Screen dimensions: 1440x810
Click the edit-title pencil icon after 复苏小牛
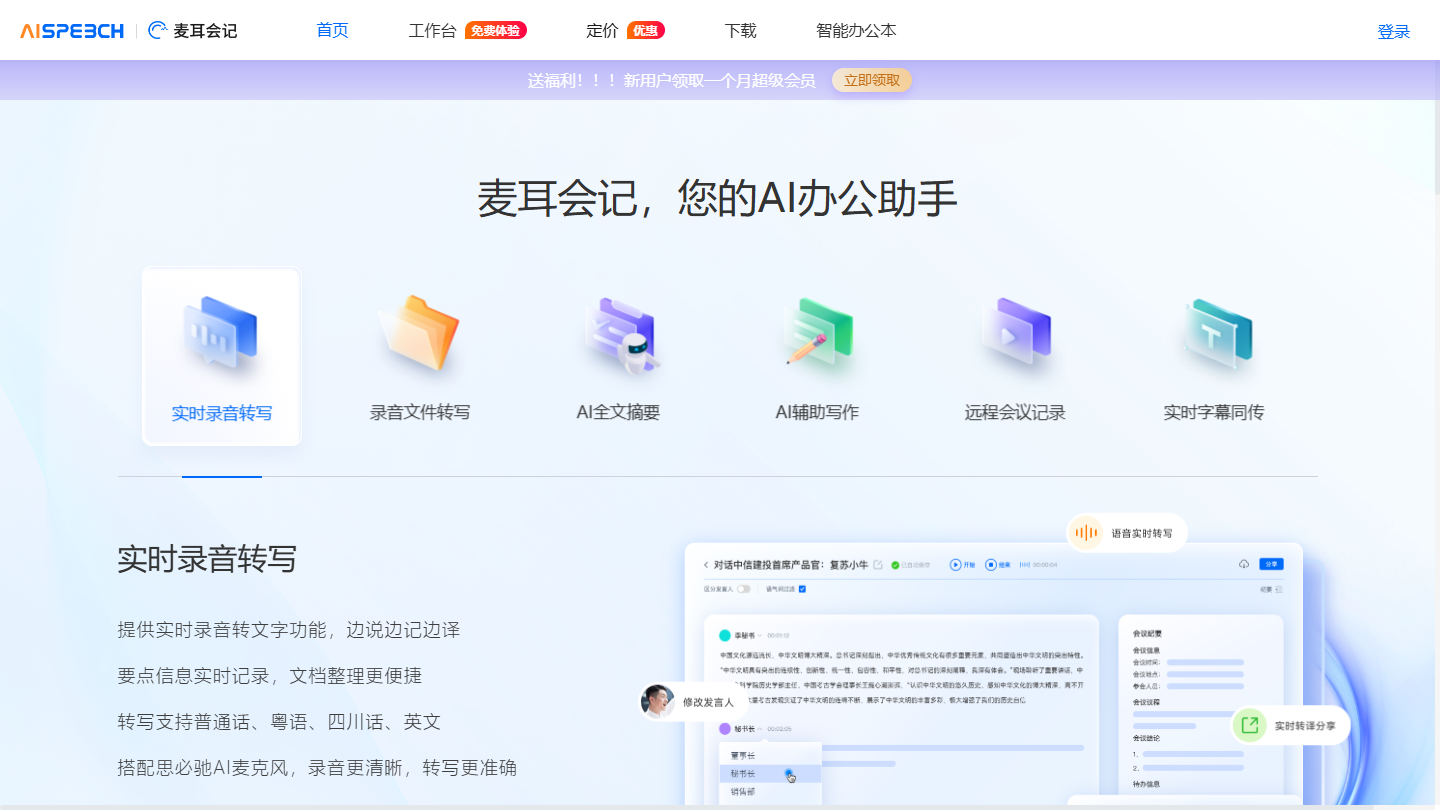click(x=878, y=565)
